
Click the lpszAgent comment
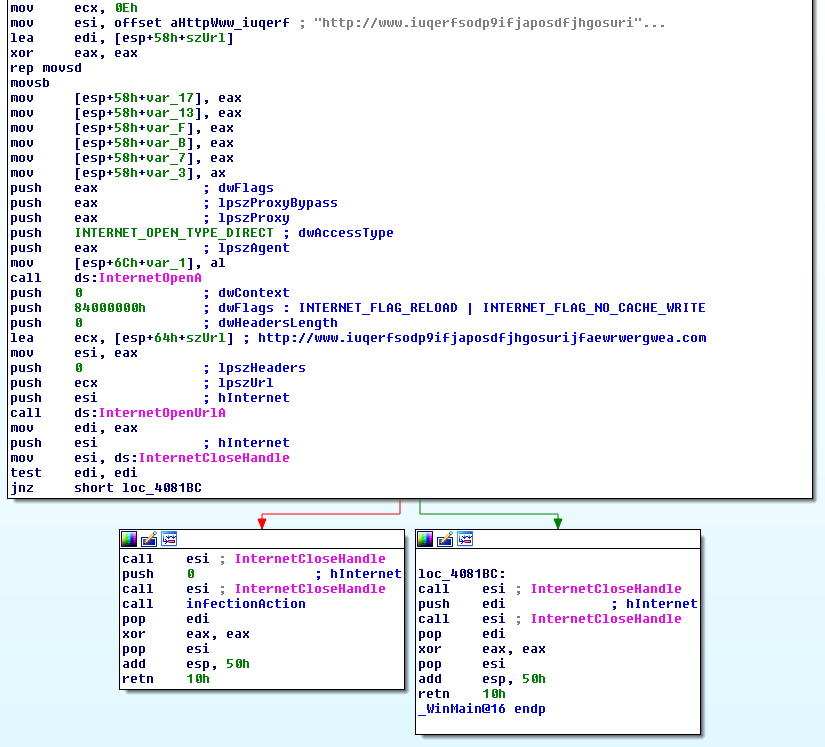pos(254,248)
